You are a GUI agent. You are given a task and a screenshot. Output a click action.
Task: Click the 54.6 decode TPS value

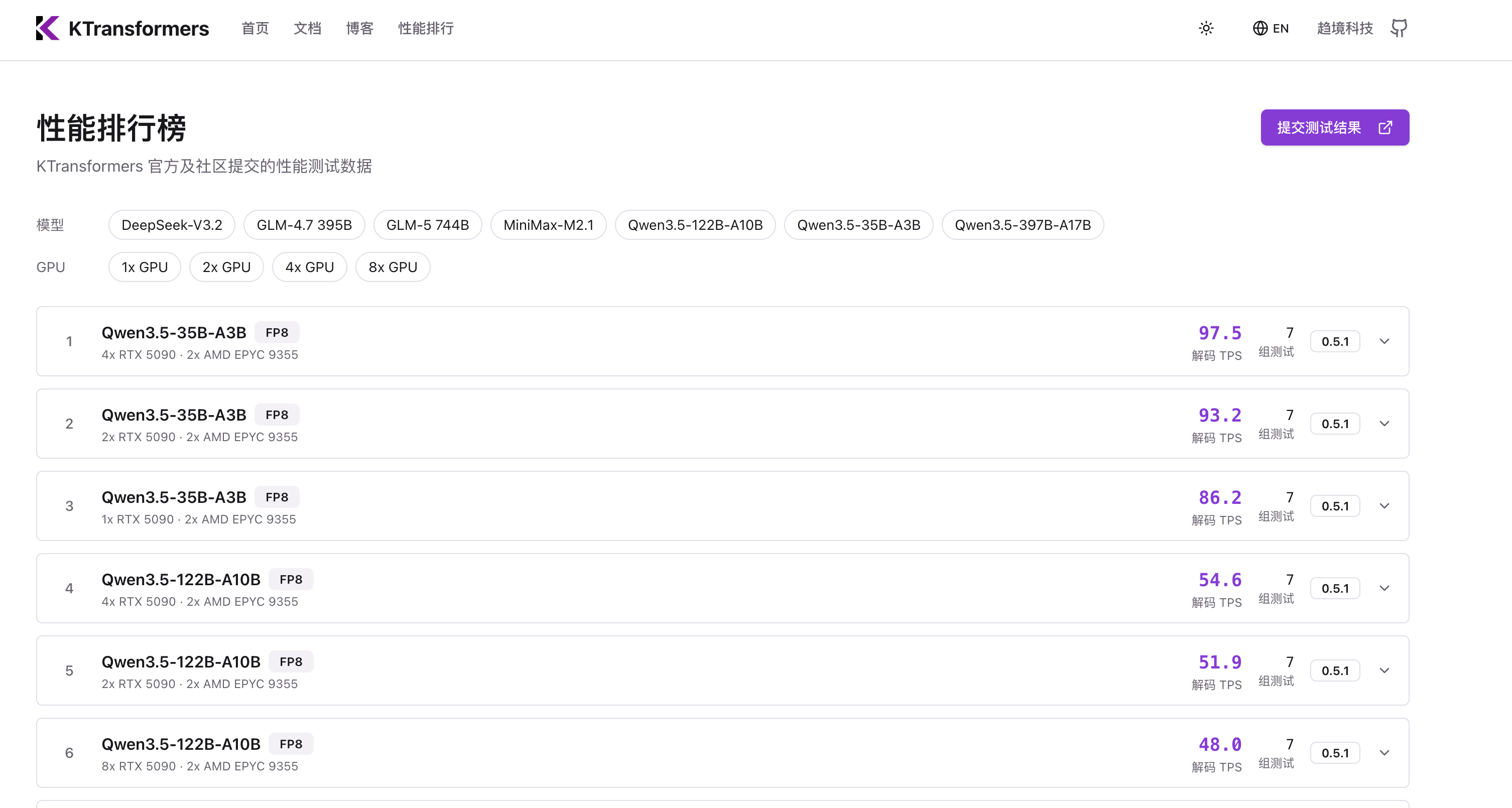(1220, 580)
